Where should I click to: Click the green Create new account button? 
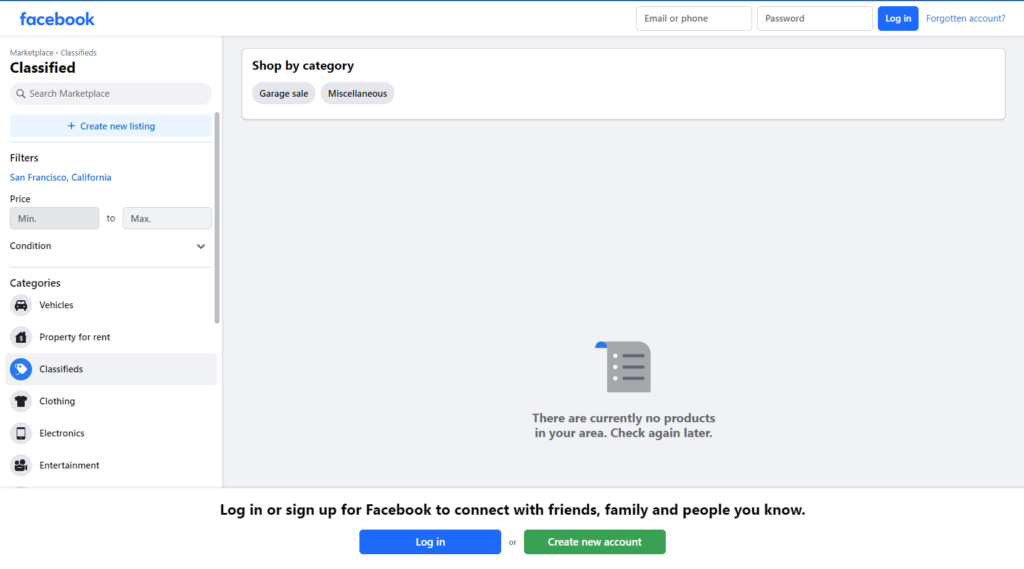coord(594,542)
